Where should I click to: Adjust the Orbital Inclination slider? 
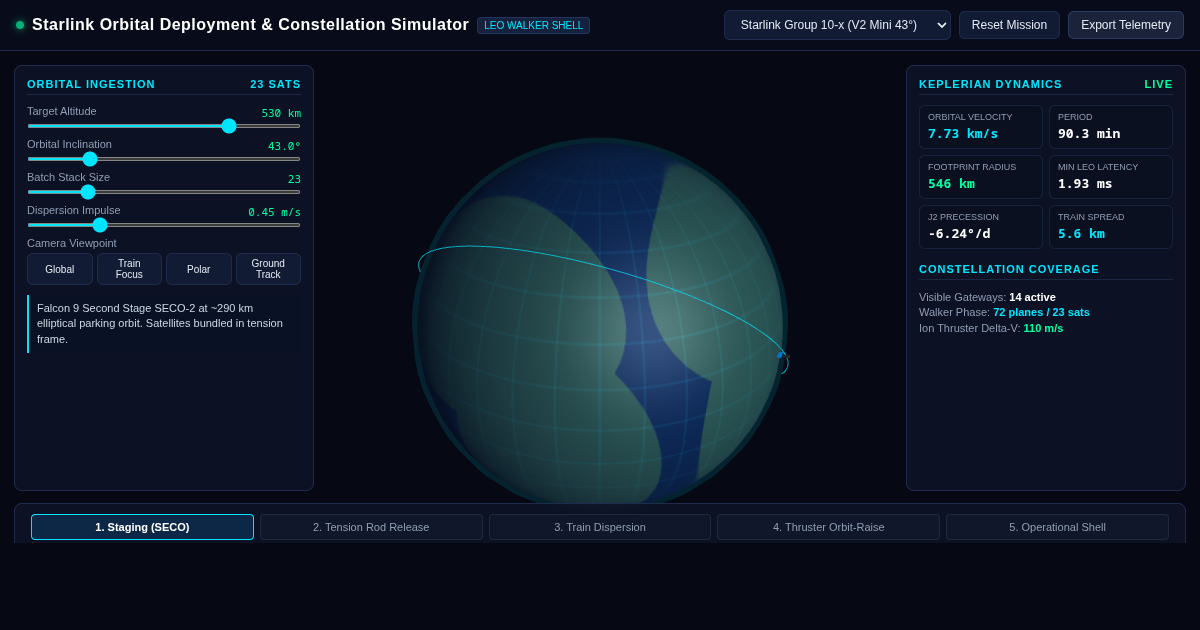pos(164,159)
